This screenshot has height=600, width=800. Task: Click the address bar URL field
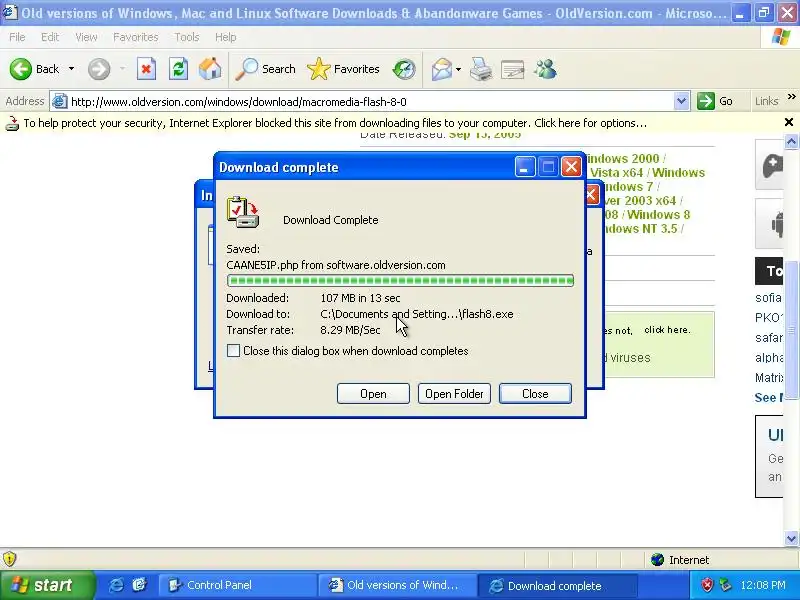point(370,102)
